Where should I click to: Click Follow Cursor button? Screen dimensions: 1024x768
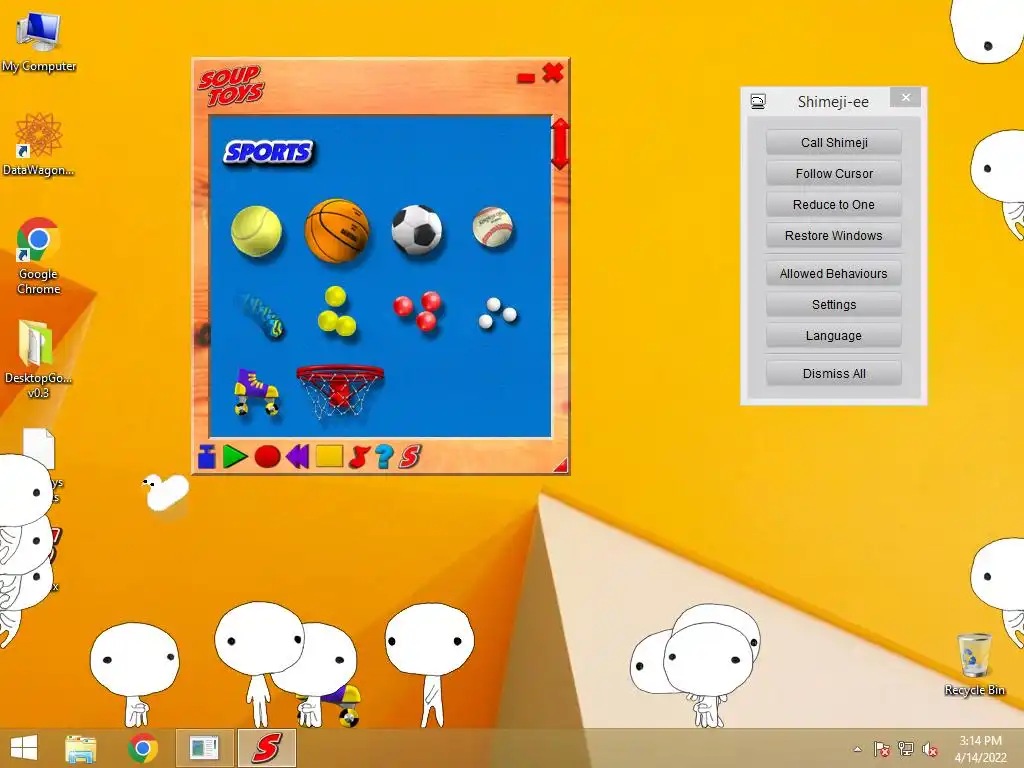834,174
